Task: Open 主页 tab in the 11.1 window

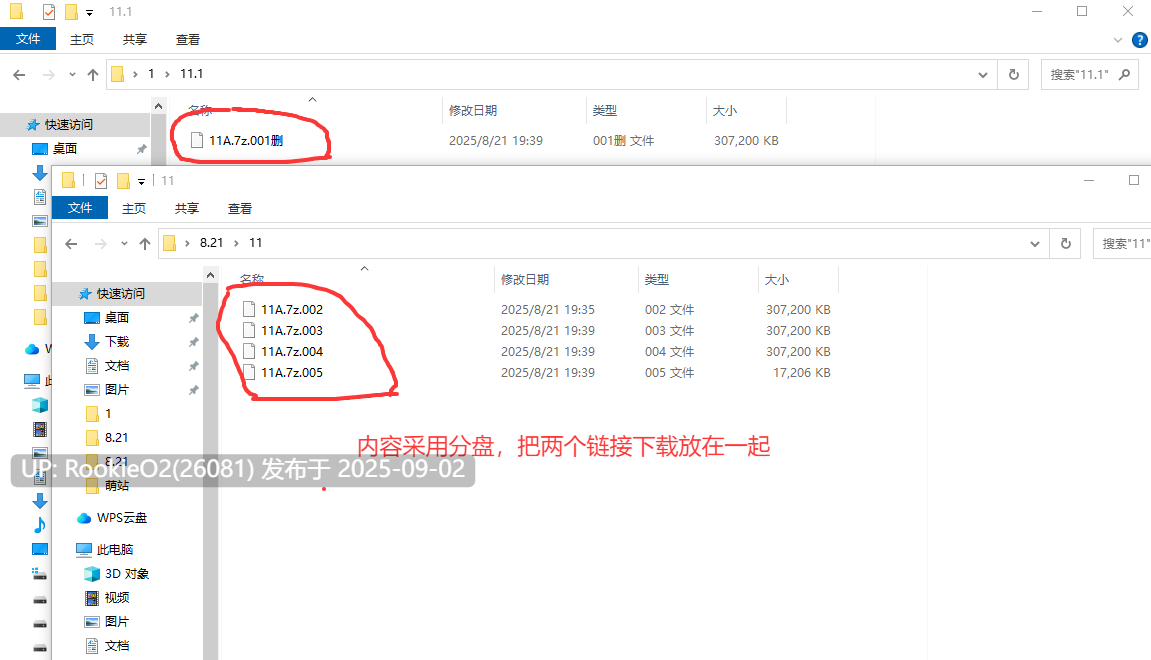Action: point(81,40)
